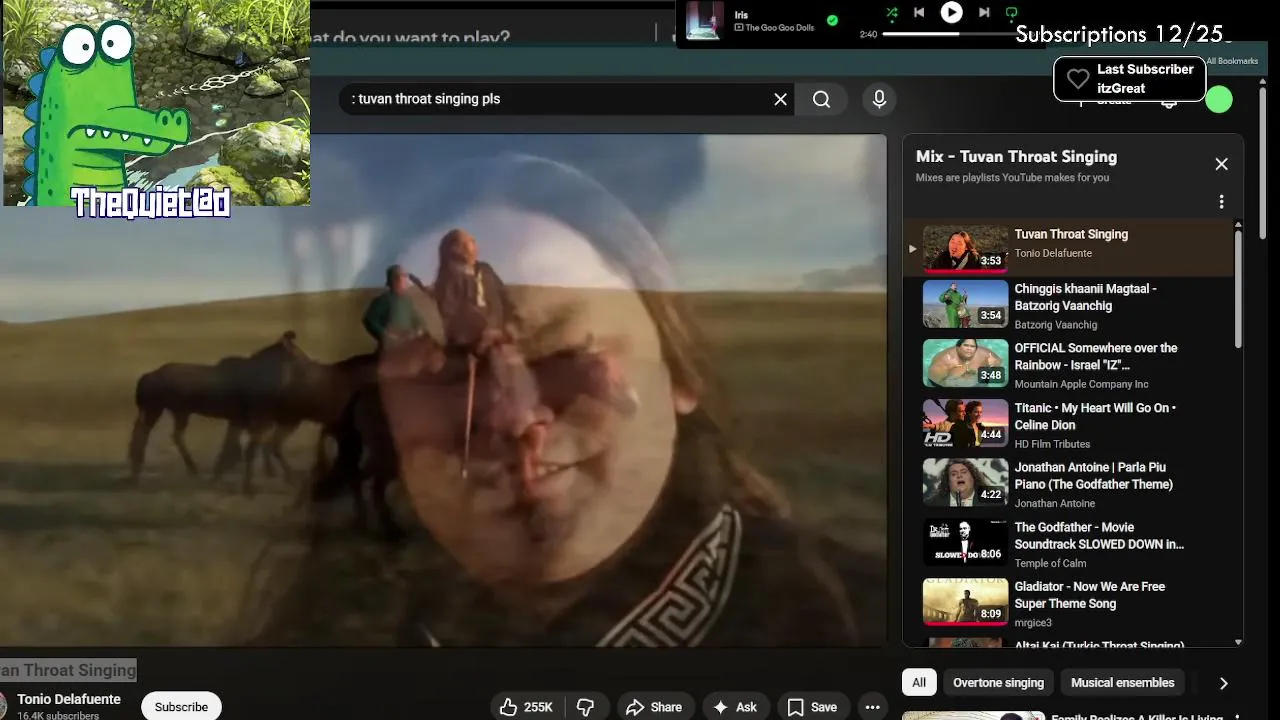Screen dimensions: 1280x720
Task: Open more actions ellipsis below video
Action: (x=872, y=707)
